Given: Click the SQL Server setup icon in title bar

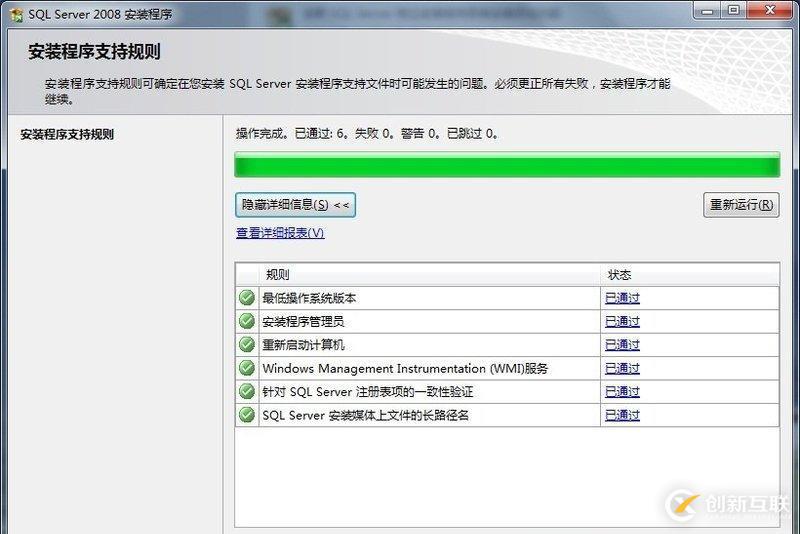Looking at the screenshot, I should (15, 12).
